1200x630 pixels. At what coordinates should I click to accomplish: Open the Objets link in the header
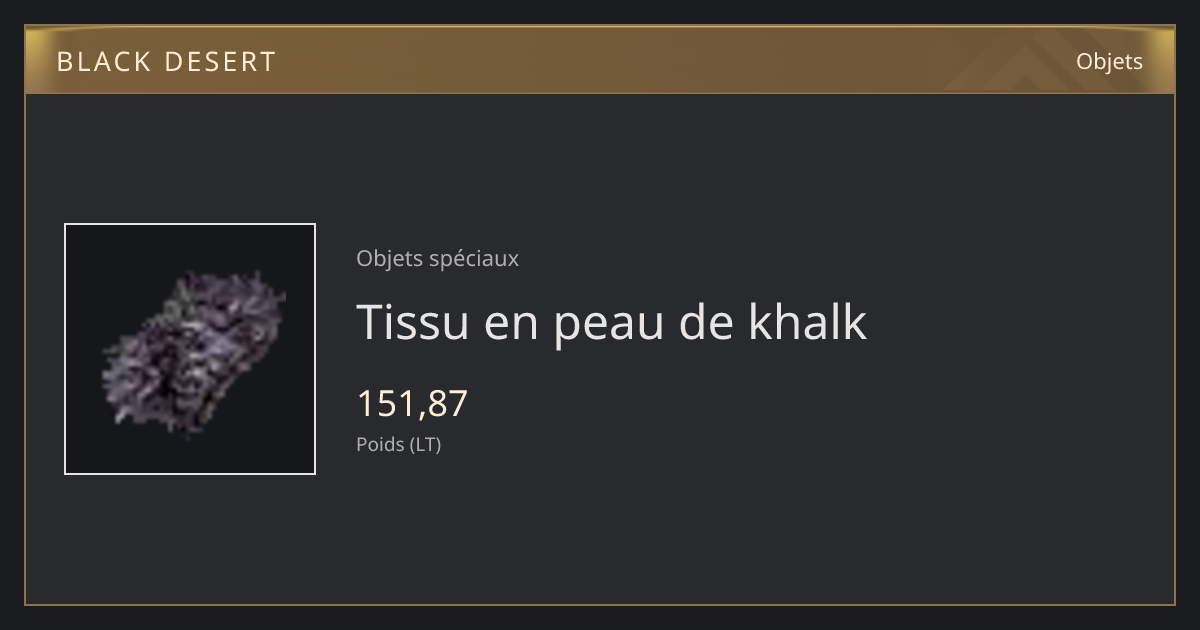[x=1109, y=61]
